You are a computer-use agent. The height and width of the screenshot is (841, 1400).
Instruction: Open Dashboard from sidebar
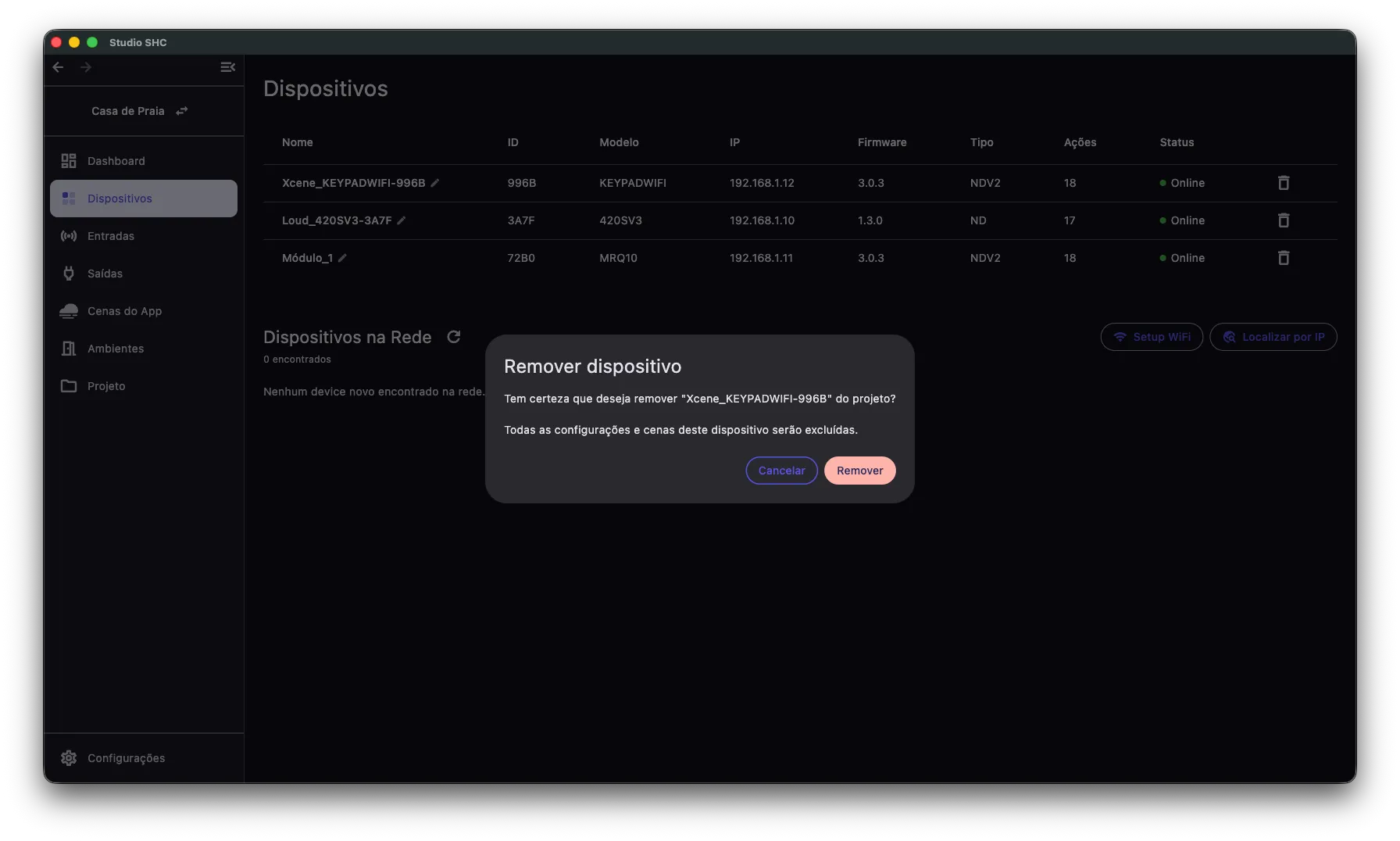[x=144, y=161]
